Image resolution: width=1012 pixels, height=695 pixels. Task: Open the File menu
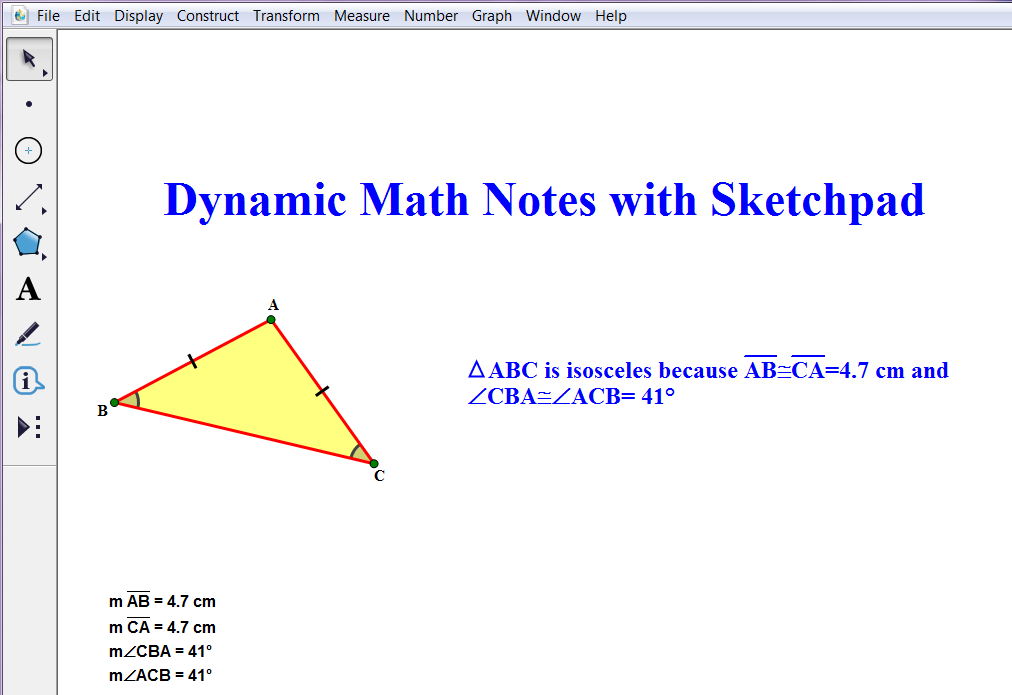tap(48, 15)
